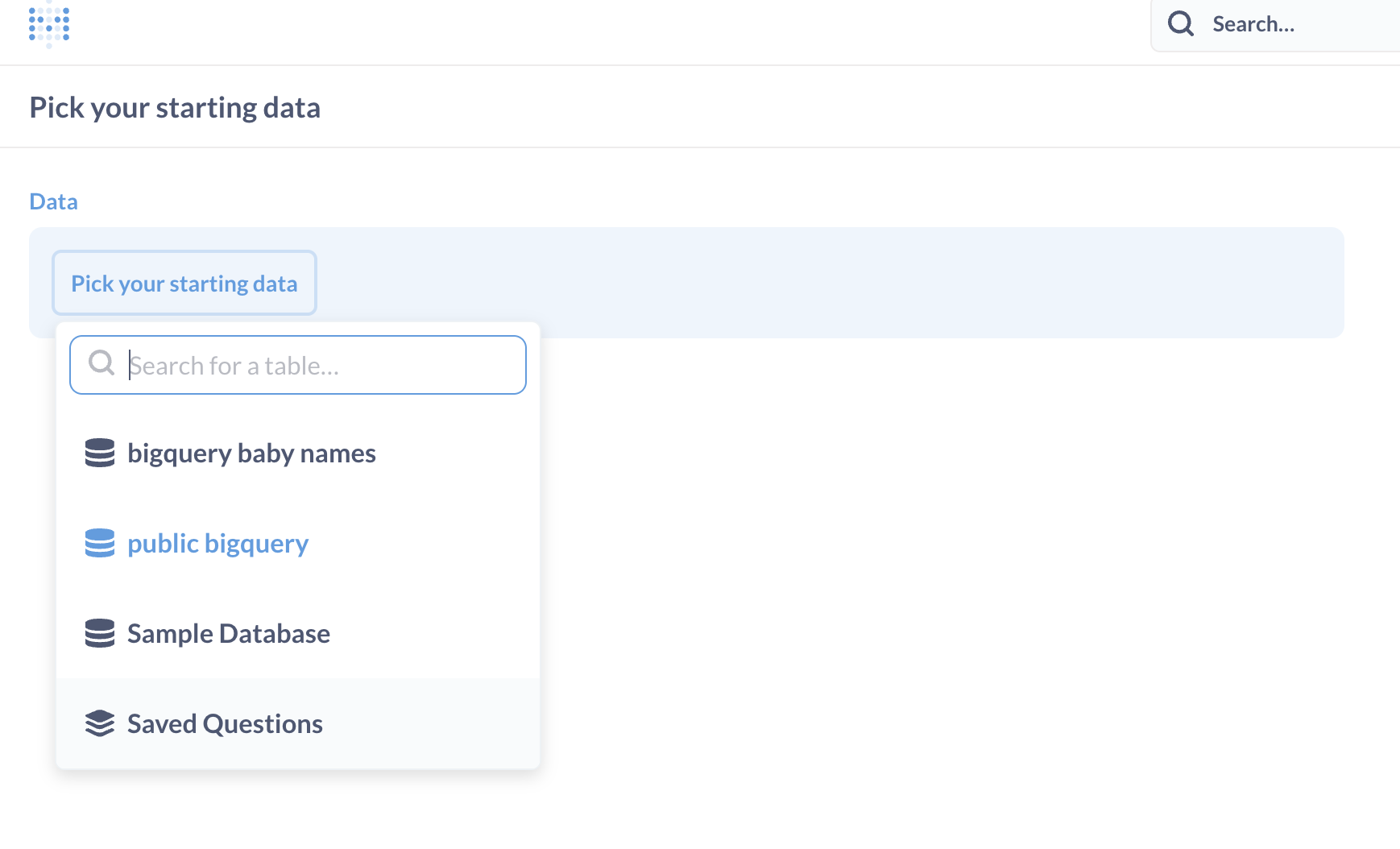Choose the Sample Database entry
The width and height of the screenshot is (1400, 849).
[228, 633]
